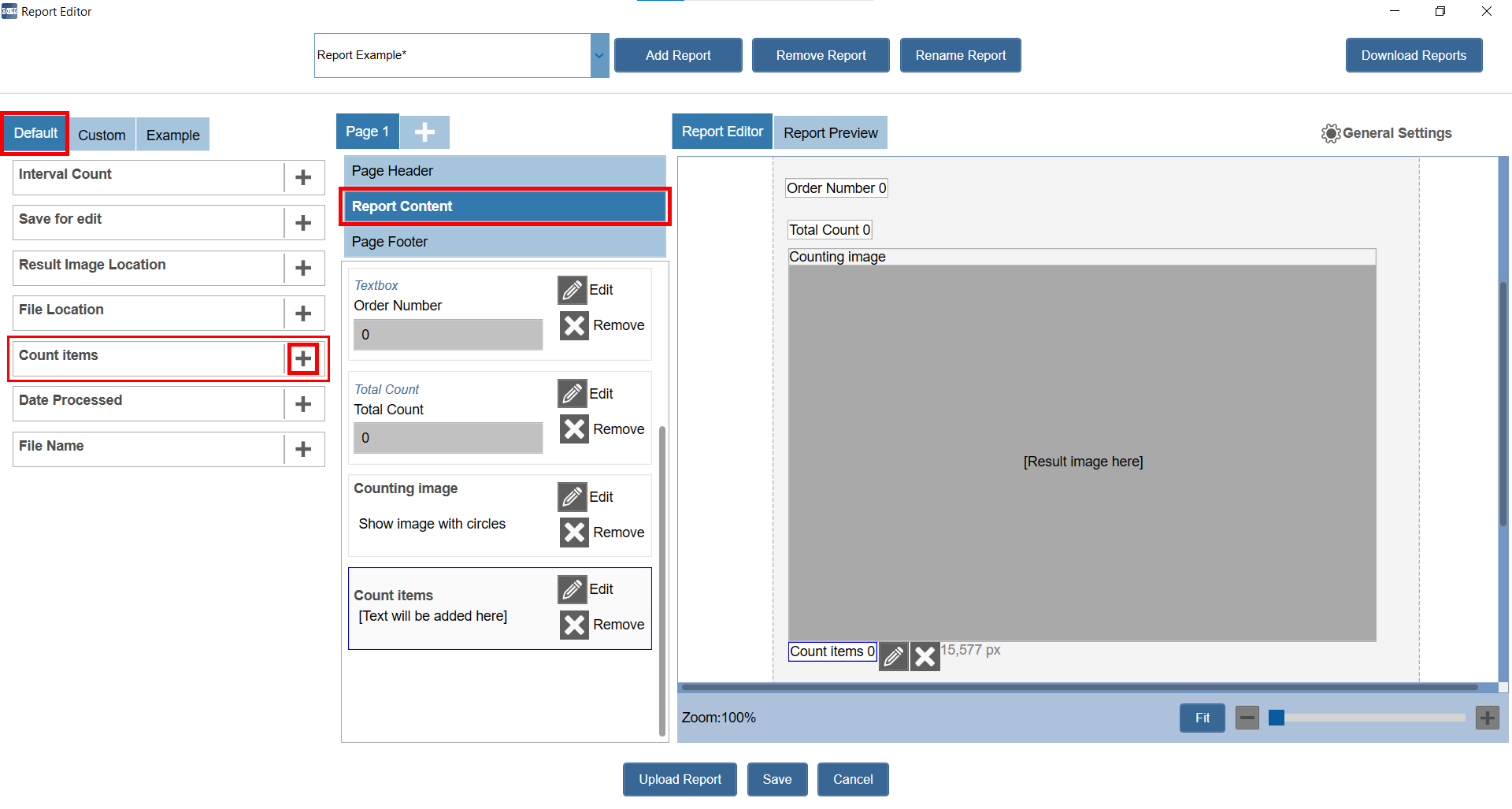Remove Count items element via X icon

click(574, 625)
